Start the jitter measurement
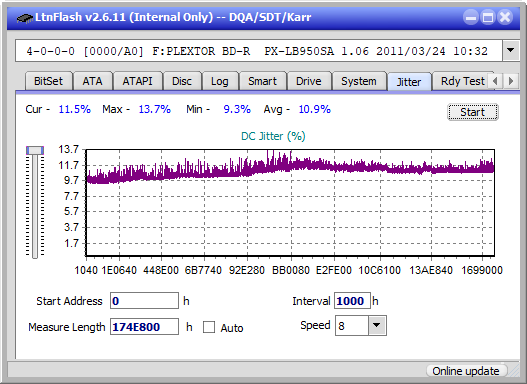 click(x=473, y=112)
